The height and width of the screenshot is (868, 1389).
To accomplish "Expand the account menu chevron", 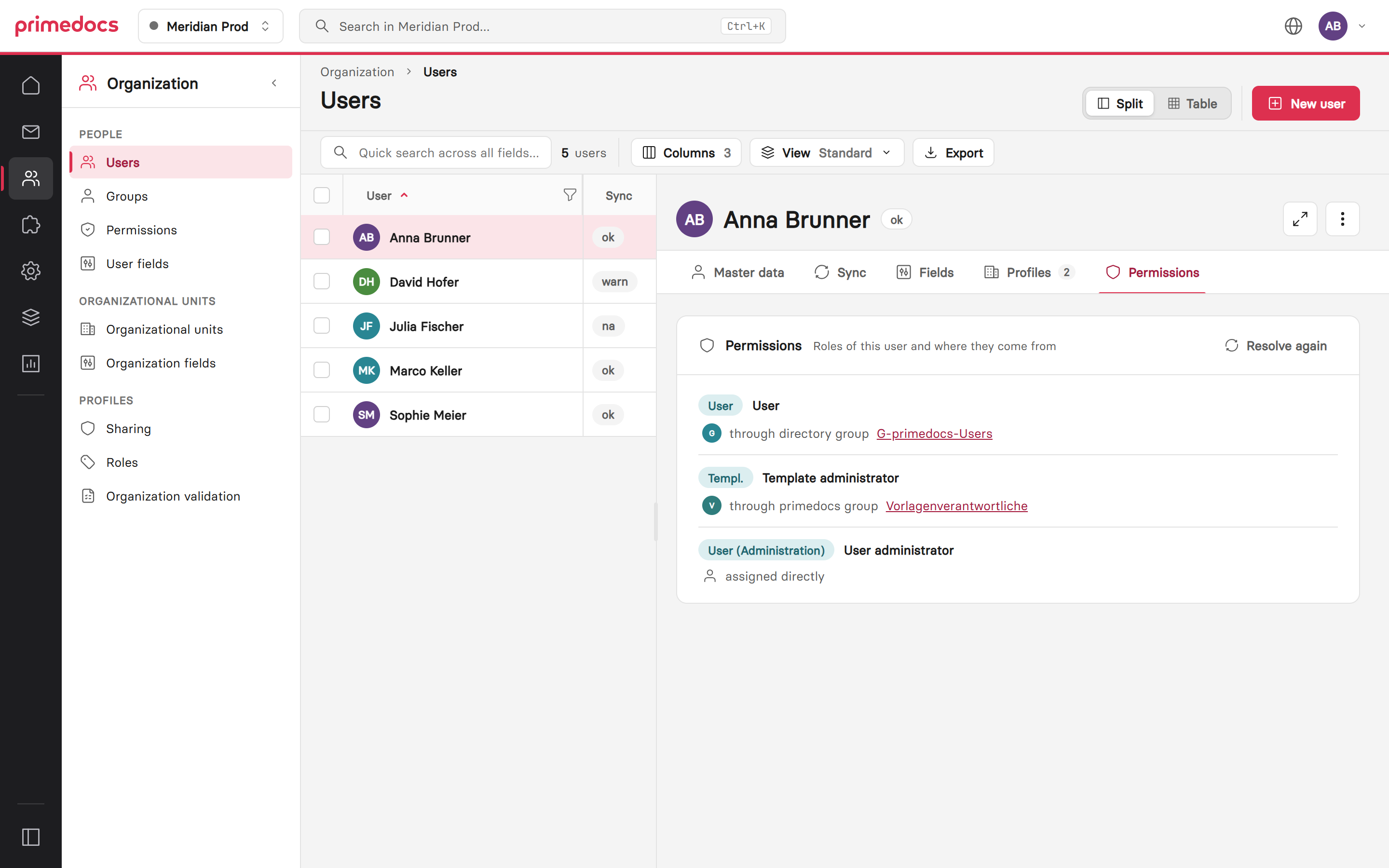I will [1362, 26].
